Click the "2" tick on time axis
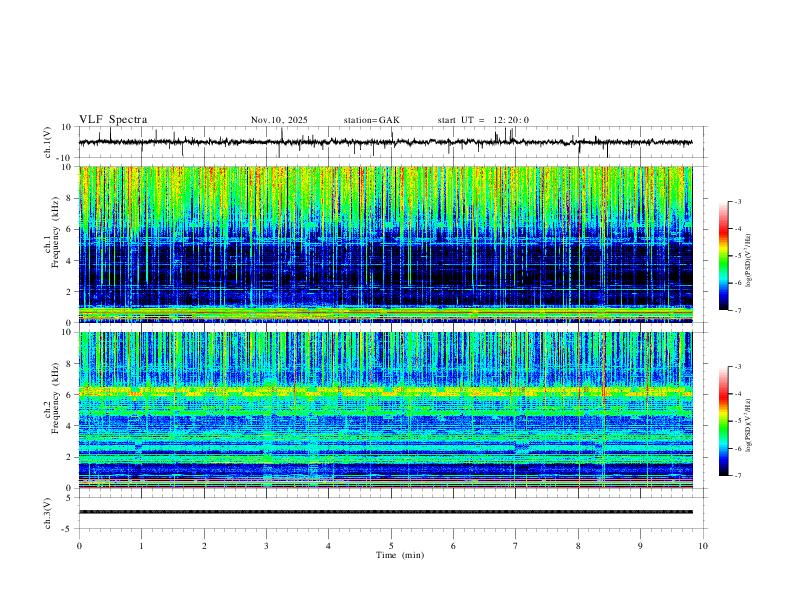This screenshot has height=612, width=792. [x=204, y=546]
